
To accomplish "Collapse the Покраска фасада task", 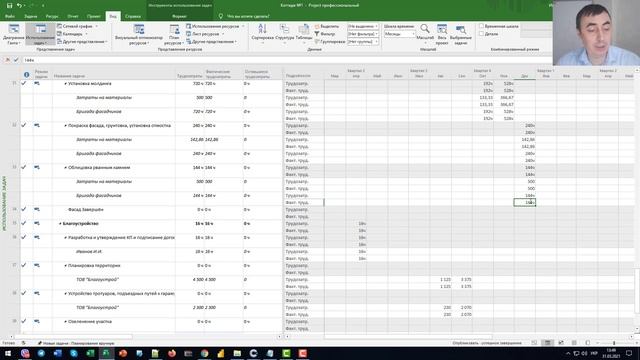I will pyautogui.click(x=65, y=126).
